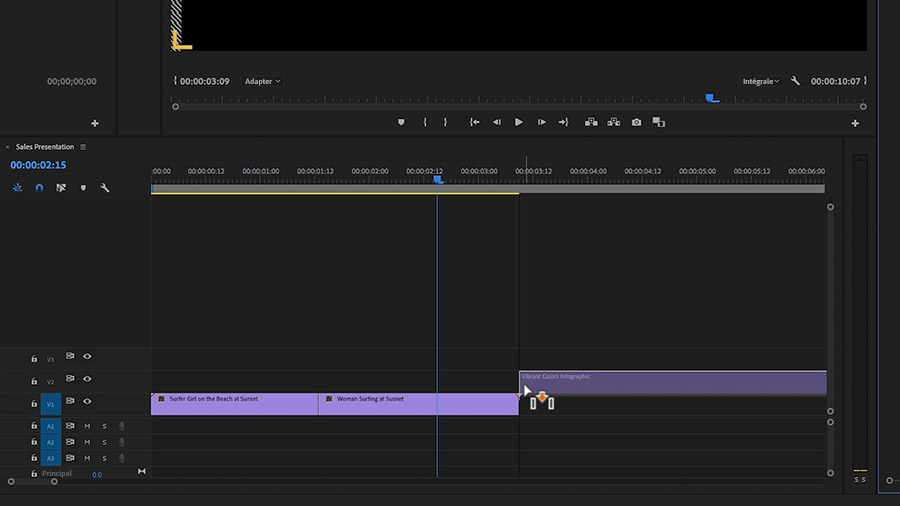
Task: Toggle lock on track V1
Action: (34, 404)
